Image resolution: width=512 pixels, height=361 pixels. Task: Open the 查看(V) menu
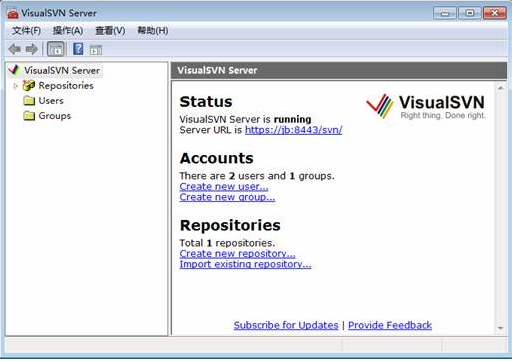[110, 31]
